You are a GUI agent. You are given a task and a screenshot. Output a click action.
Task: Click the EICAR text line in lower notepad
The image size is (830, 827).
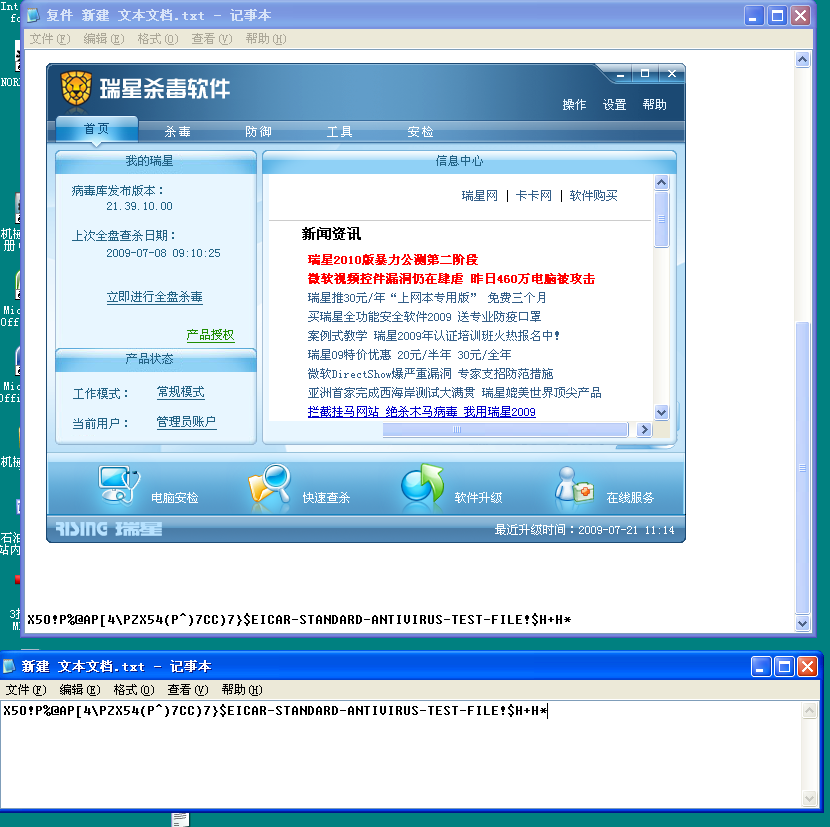pos(275,711)
